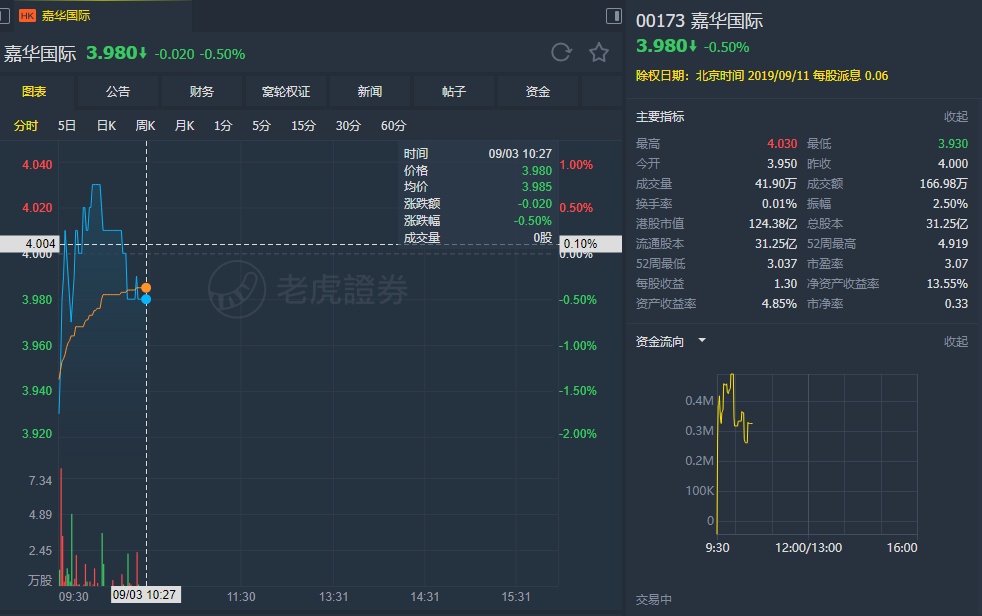Toggle the right side panel icon
The image size is (982, 616).
point(614,16)
